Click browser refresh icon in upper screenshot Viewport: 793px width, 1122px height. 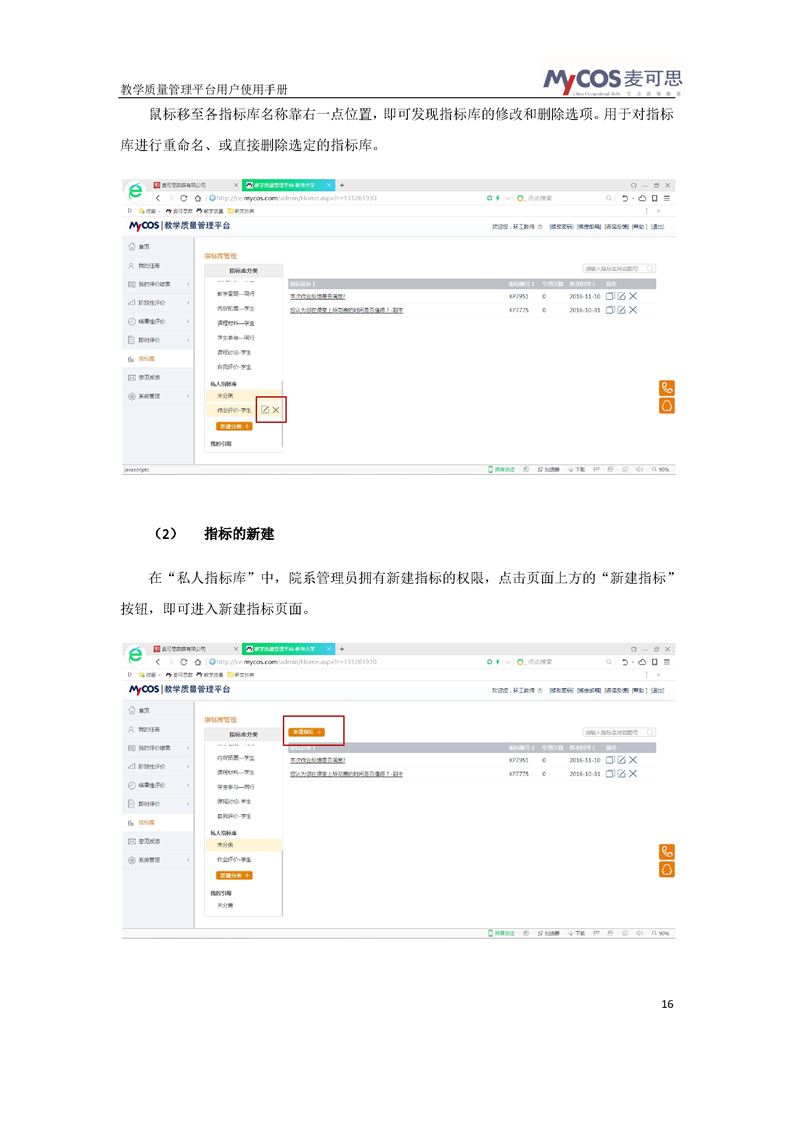184,198
